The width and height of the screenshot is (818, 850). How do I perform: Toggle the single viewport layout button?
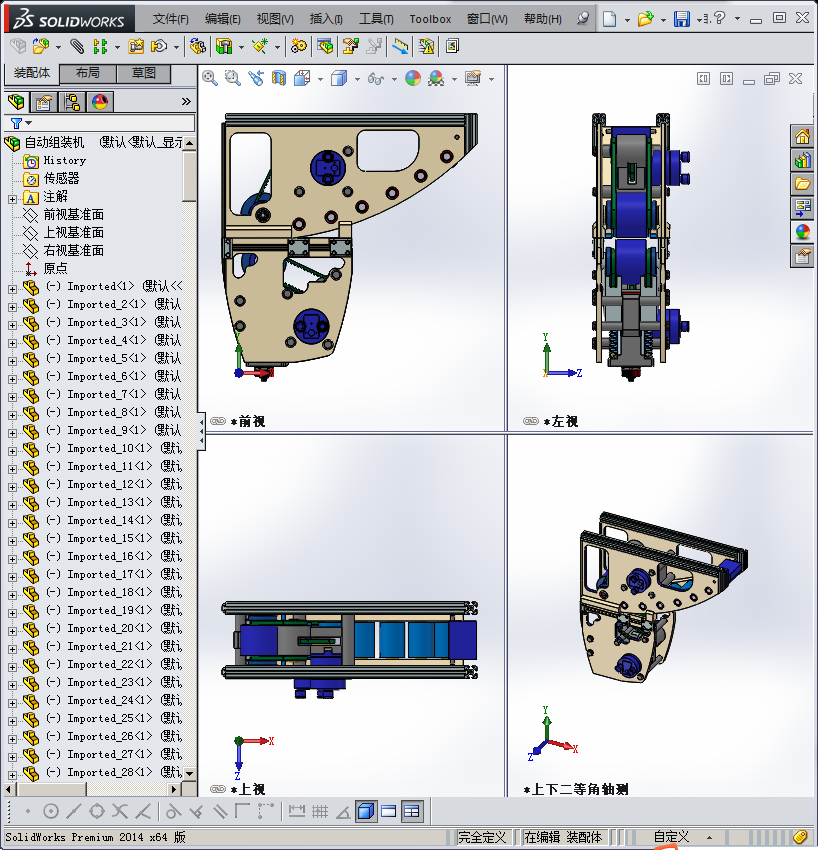click(x=389, y=812)
